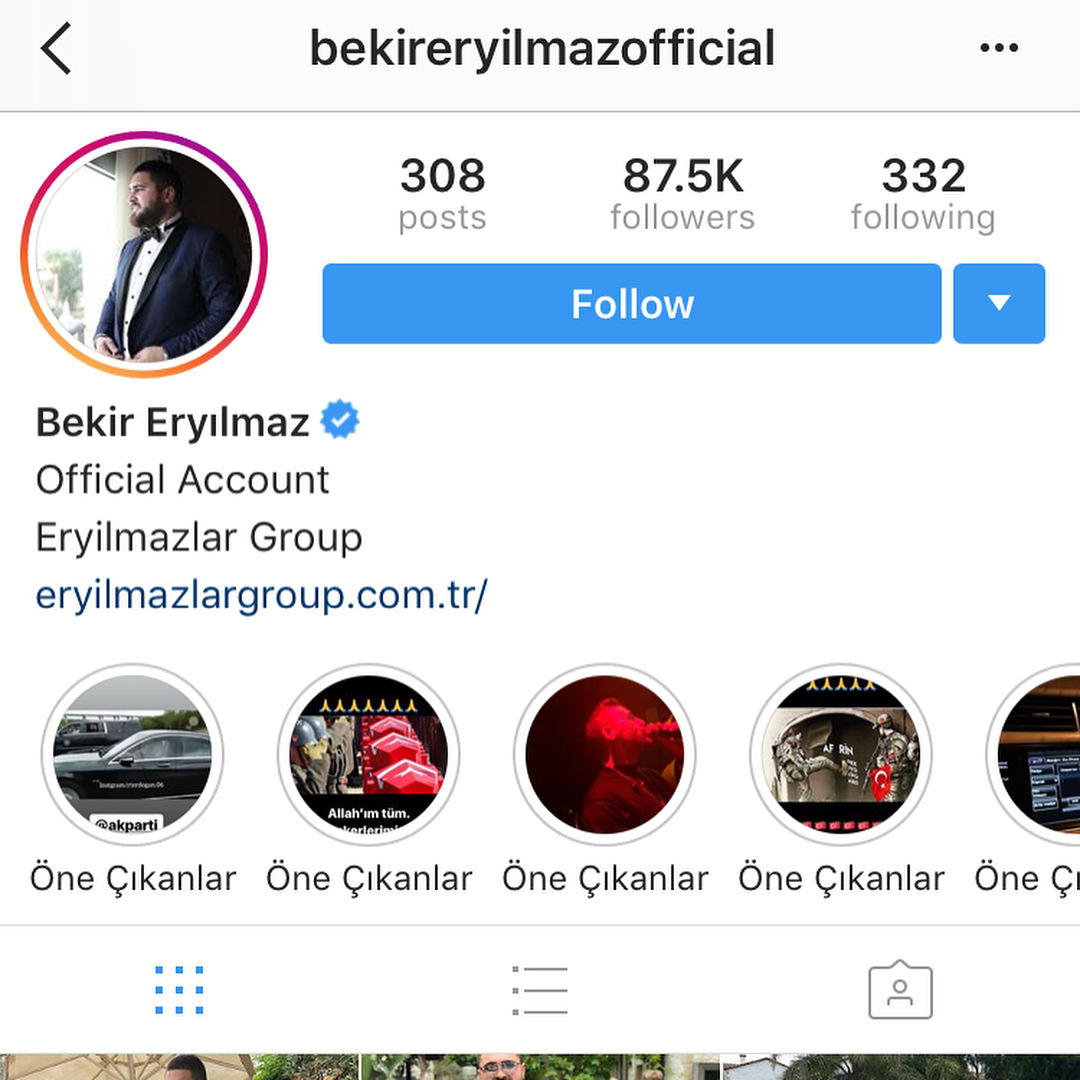Open highlight with black car
This screenshot has width=1080, height=1080.
click(x=132, y=754)
